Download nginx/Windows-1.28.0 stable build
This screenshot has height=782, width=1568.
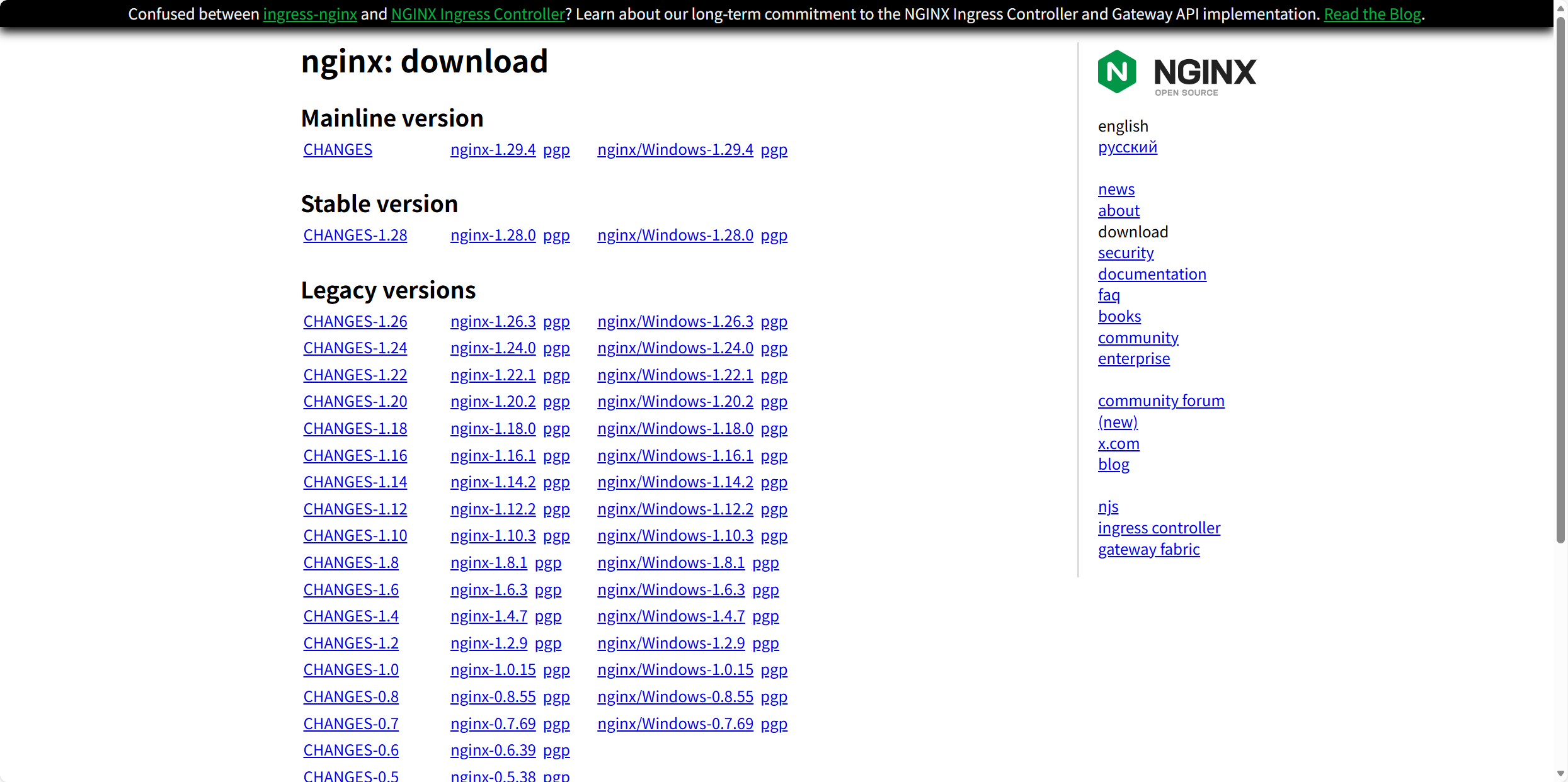pyautogui.click(x=675, y=235)
